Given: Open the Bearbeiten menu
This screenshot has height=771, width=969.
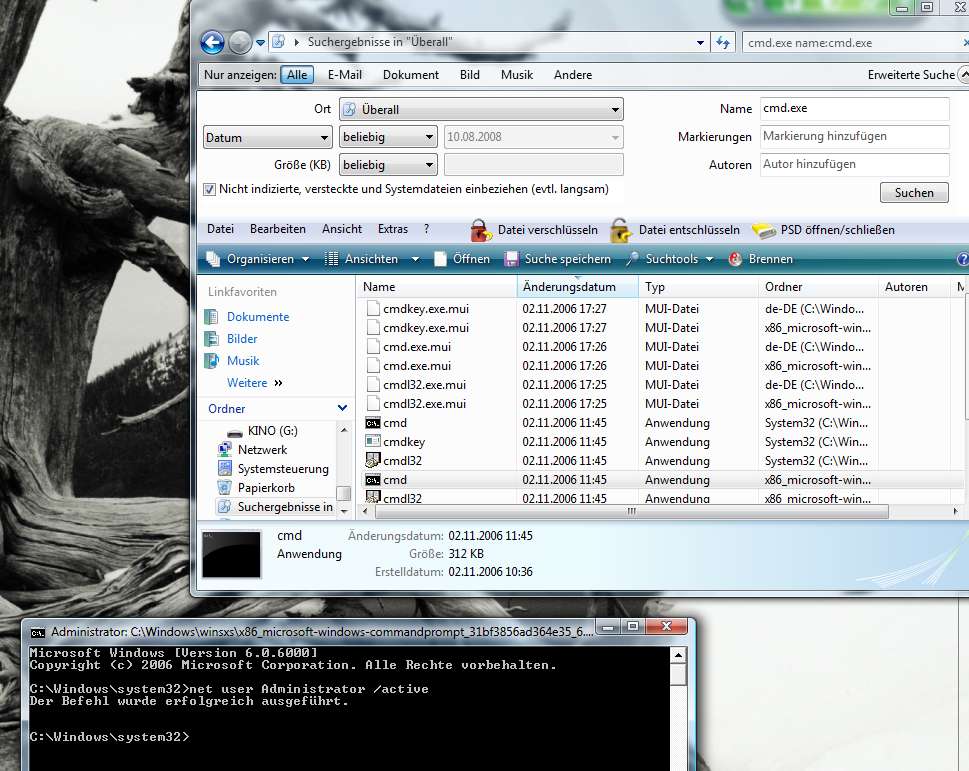Looking at the screenshot, I should coord(278,229).
